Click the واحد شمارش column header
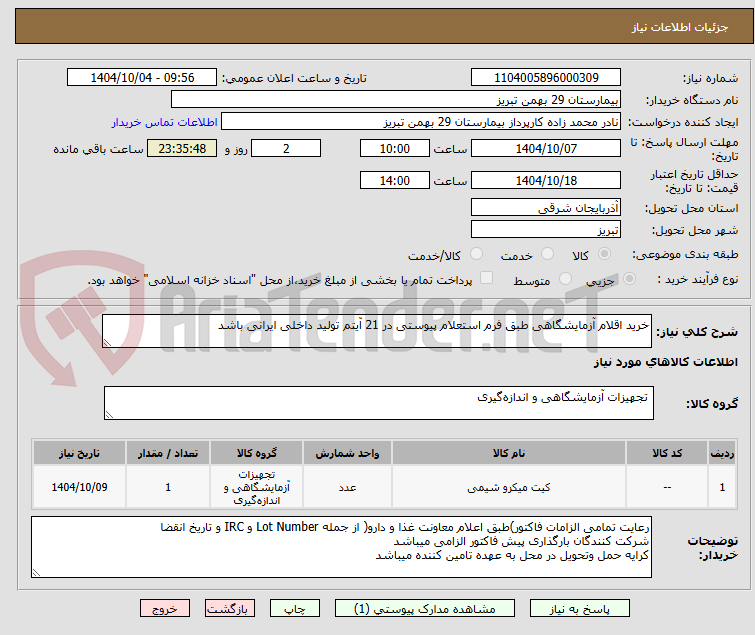The width and height of the screenshot is (755, 635). [347, 453]
